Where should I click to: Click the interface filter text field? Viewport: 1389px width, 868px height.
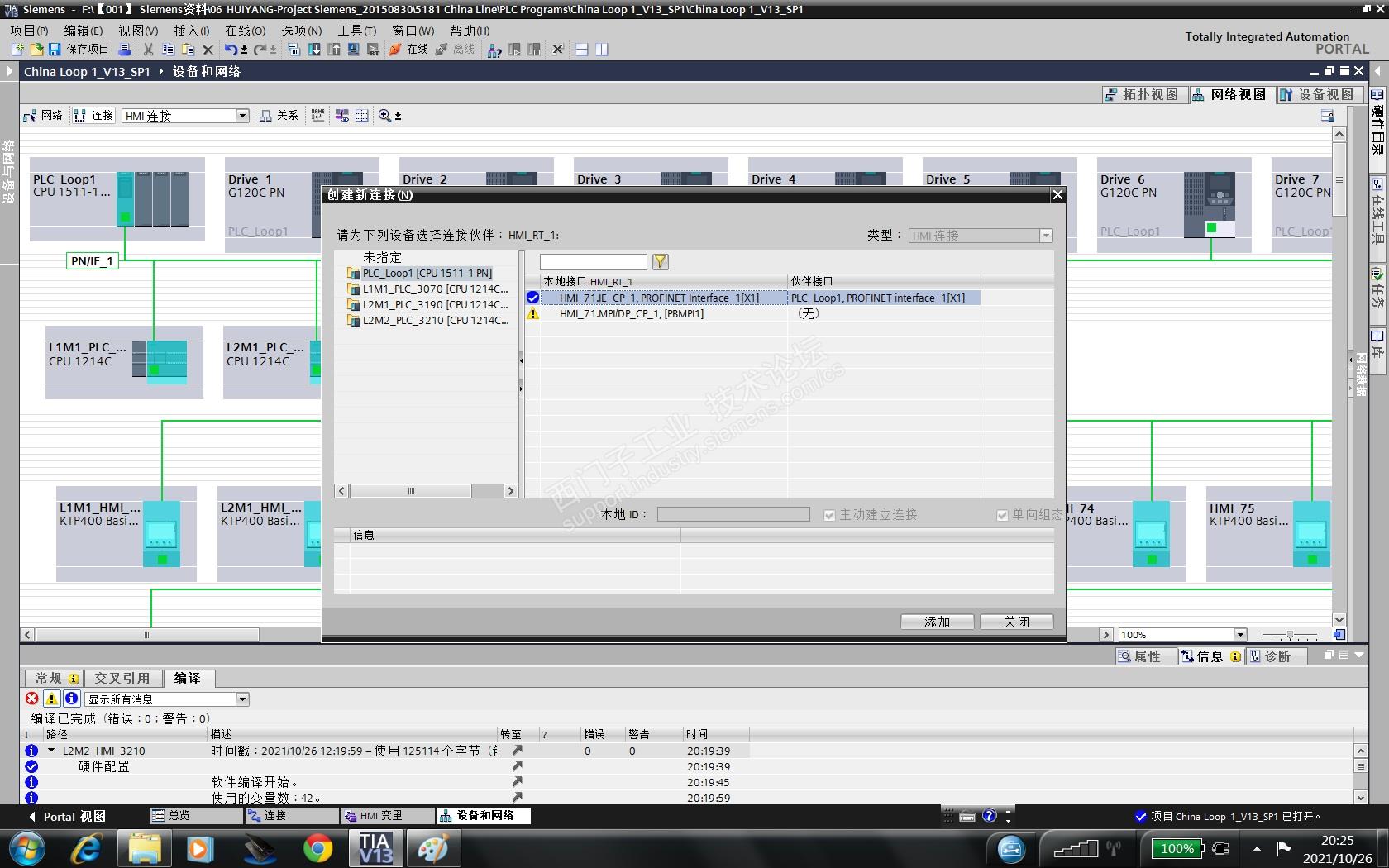[594, 262]
